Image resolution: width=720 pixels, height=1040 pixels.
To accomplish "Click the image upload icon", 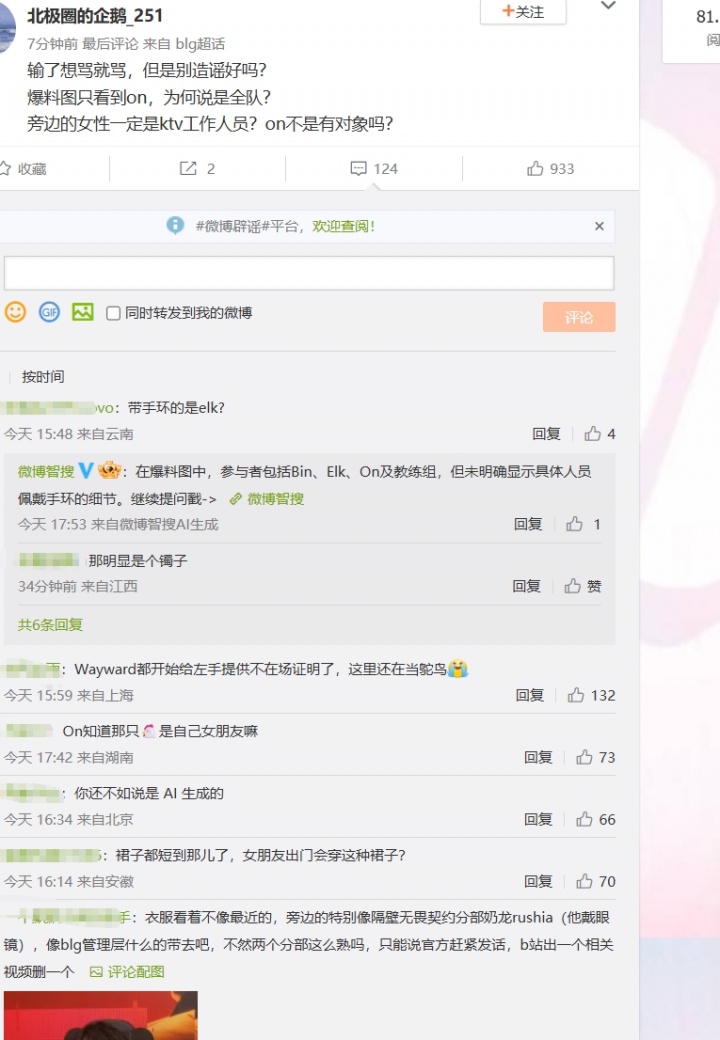I will tap(83, 312).
